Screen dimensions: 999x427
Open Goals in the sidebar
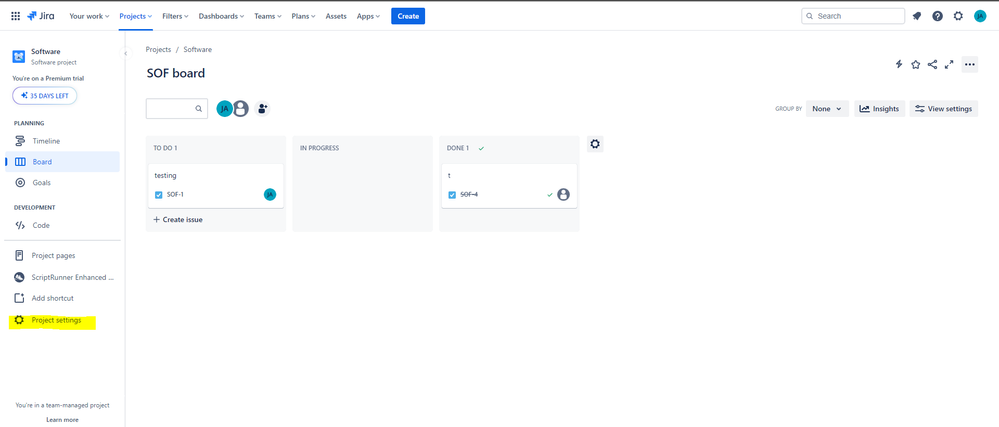tap(62, 182)
